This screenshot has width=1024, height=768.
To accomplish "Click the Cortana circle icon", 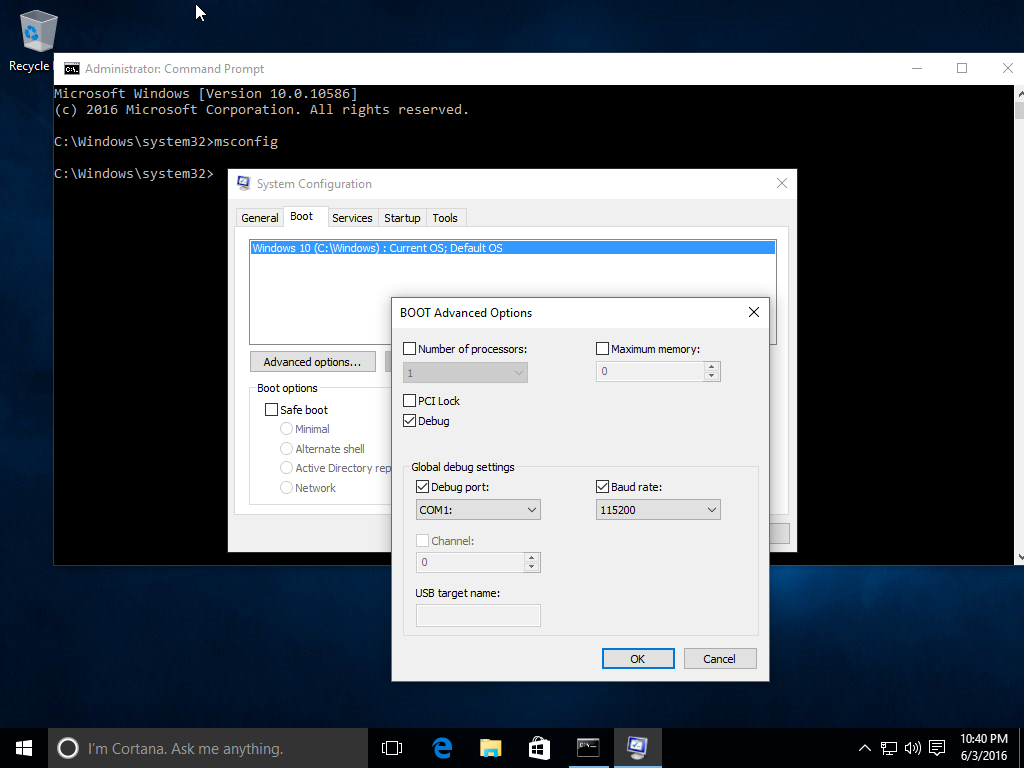I will point(68,748).
